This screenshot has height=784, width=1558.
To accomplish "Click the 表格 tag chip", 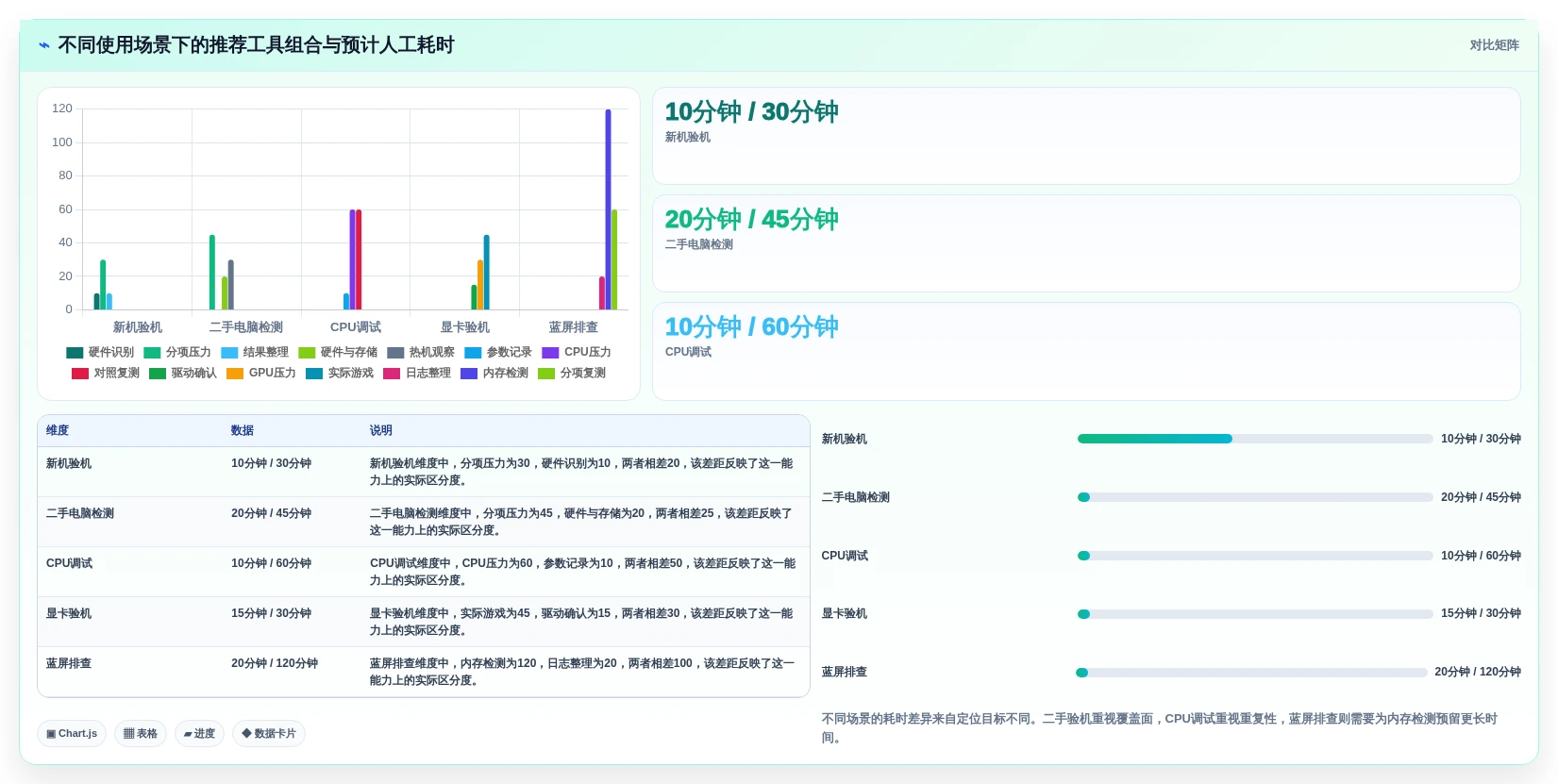I will 141,733.
